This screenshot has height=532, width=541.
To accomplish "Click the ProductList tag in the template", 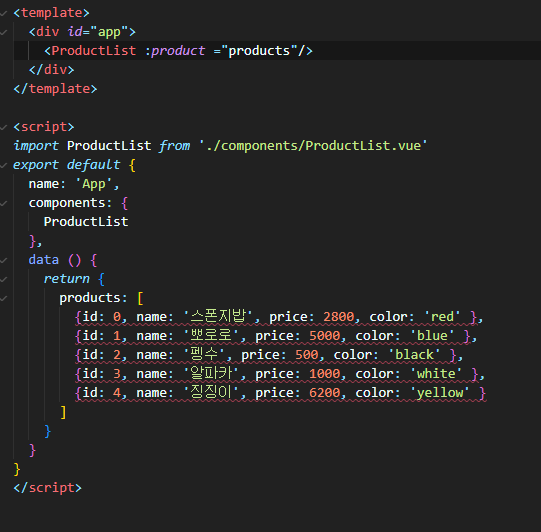I will [94, 51].
